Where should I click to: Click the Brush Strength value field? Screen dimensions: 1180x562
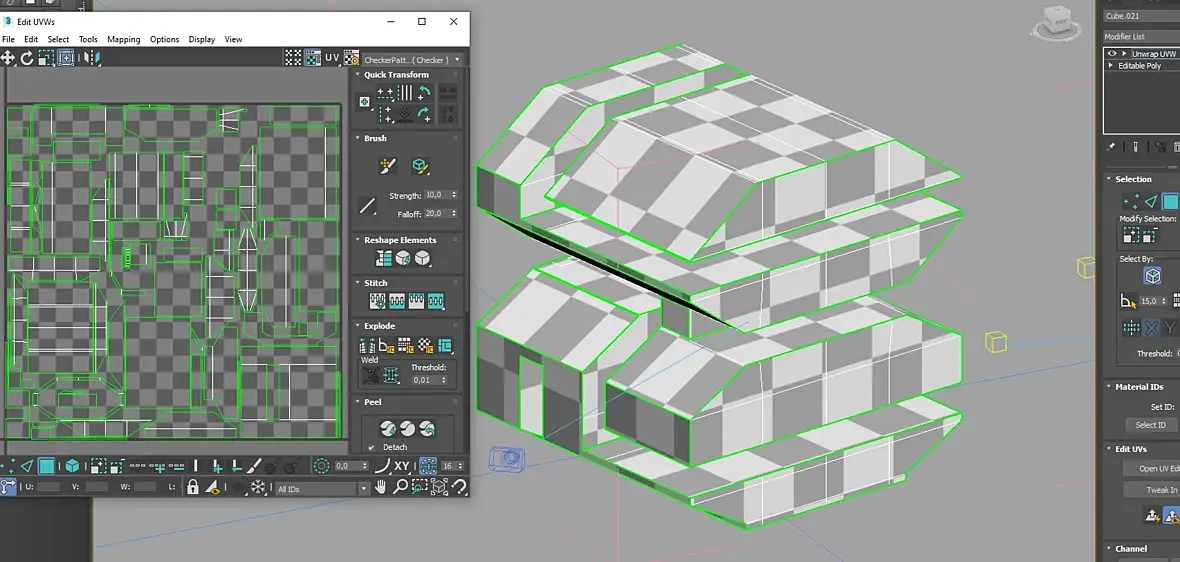tap(436, 195)
